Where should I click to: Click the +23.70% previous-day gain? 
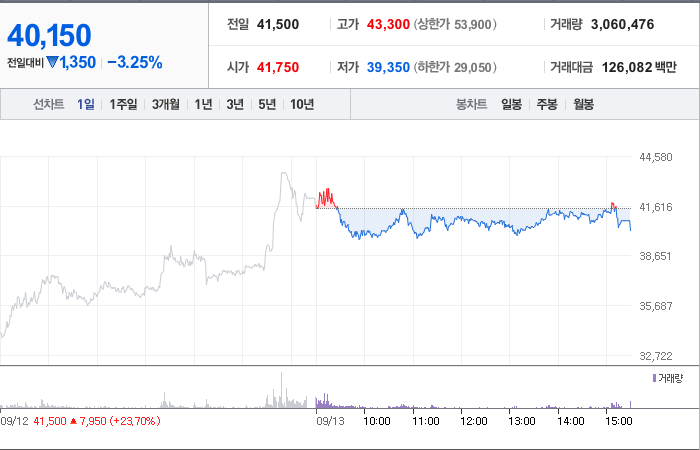click(x=136, y=421)
